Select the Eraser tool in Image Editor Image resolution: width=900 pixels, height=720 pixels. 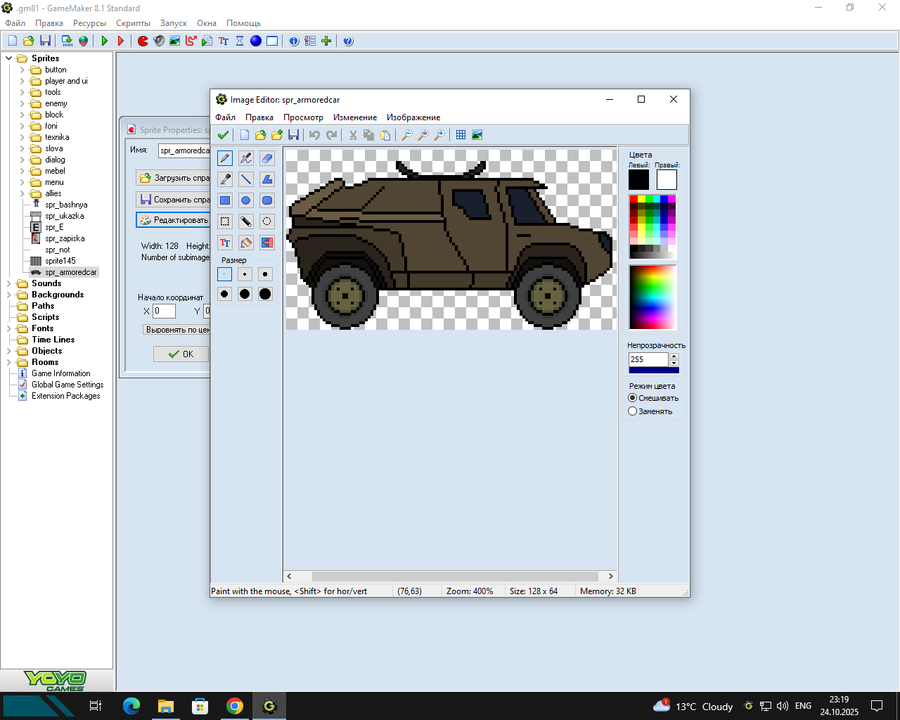pos(267,158)
